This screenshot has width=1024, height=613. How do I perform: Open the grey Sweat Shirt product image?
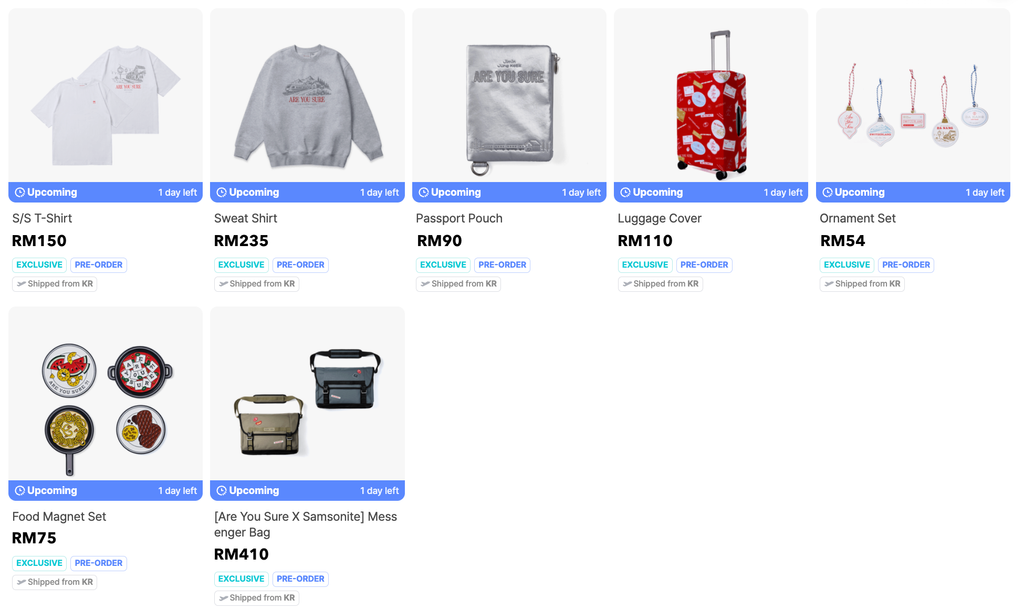click(307, 95)
